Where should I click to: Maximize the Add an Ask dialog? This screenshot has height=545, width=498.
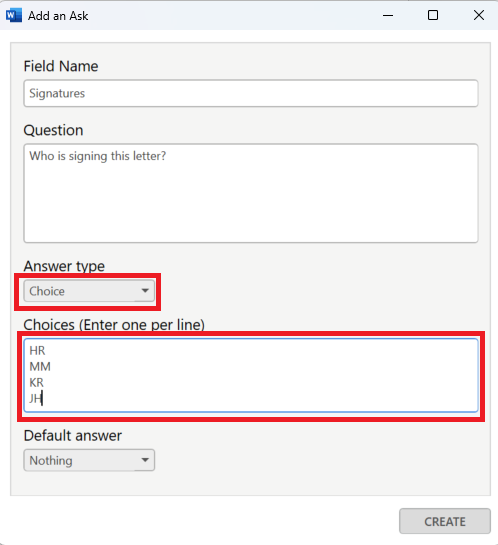[433, 15]
